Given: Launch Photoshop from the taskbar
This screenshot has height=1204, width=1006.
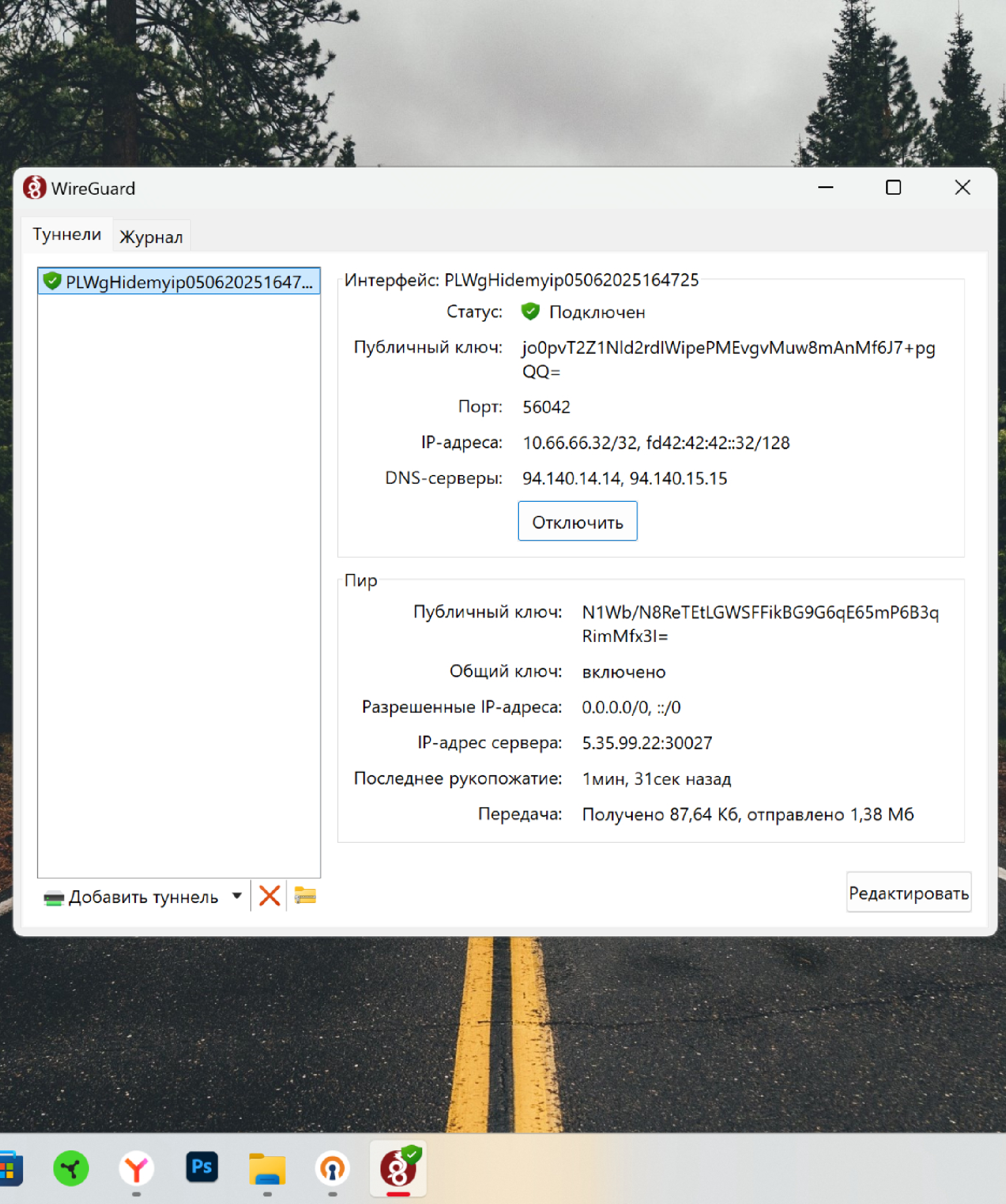Looking at the screenshot, I should coord(202,1167).
